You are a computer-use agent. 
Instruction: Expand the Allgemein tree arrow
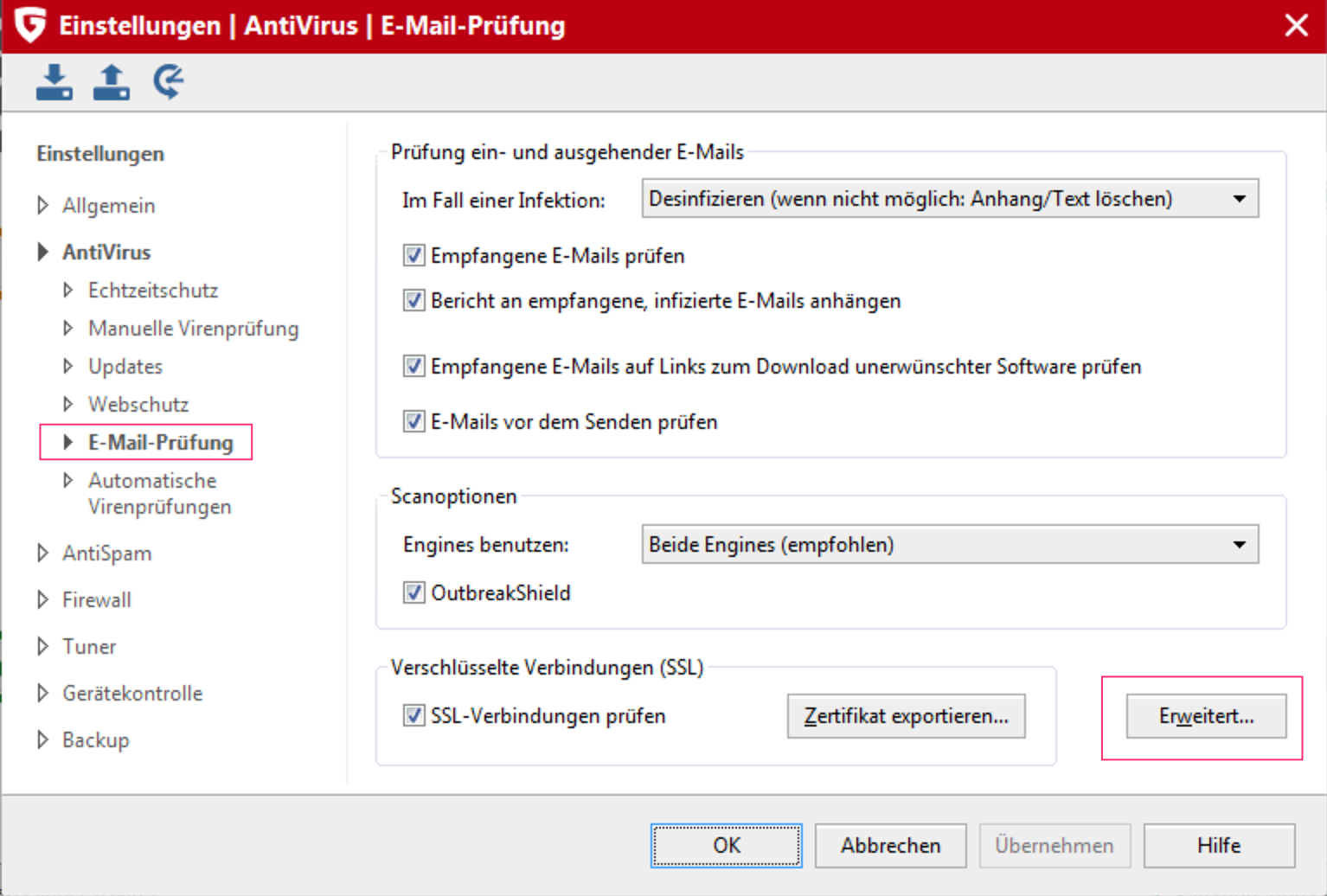[42, 205]
